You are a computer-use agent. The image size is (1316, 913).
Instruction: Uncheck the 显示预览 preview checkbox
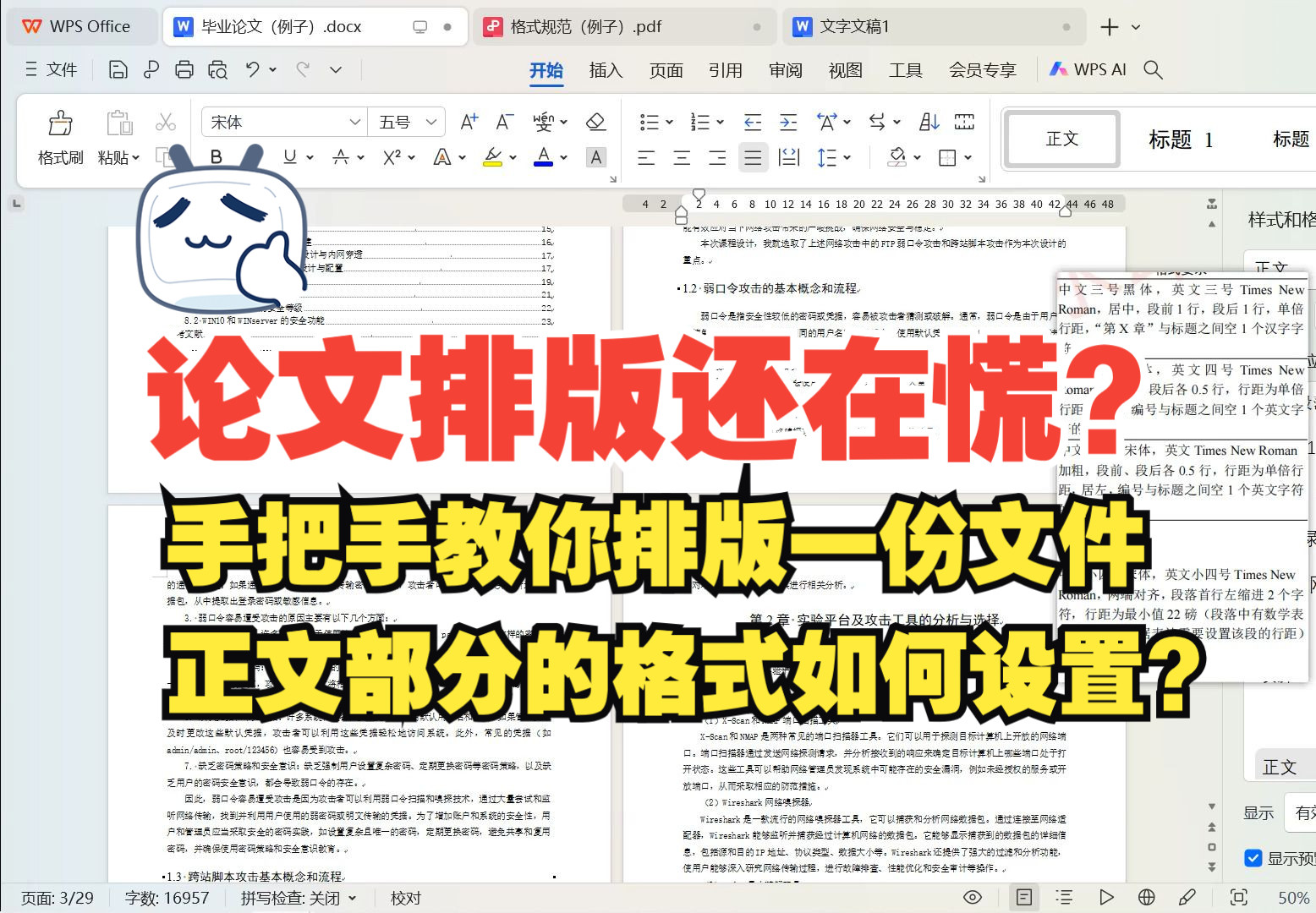click(x=1253, y=857)
